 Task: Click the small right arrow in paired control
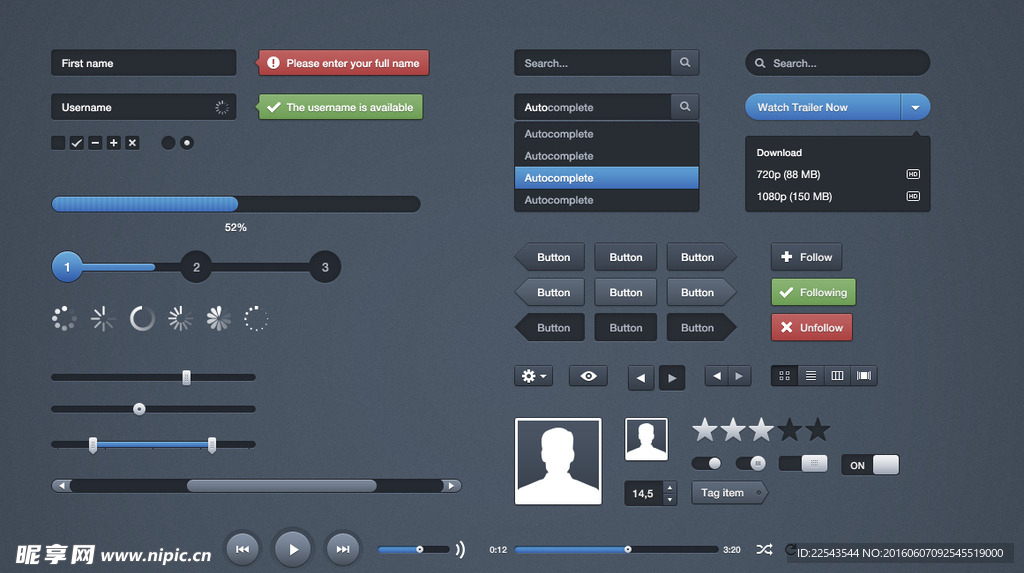[739, 376]
